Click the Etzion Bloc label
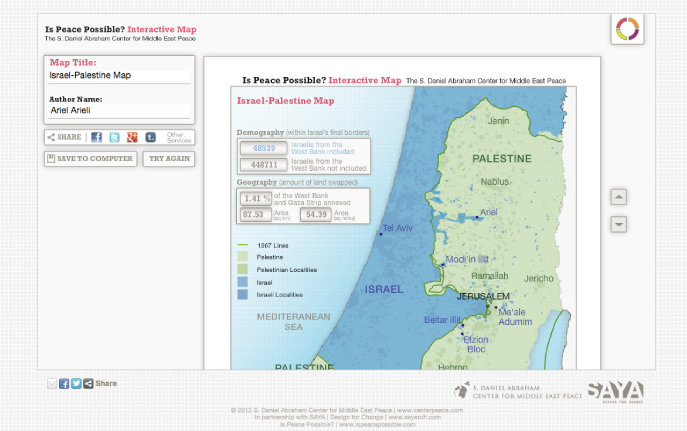Image resolution: width=687 pixels, height=431 pixels. tap(476, 344)
